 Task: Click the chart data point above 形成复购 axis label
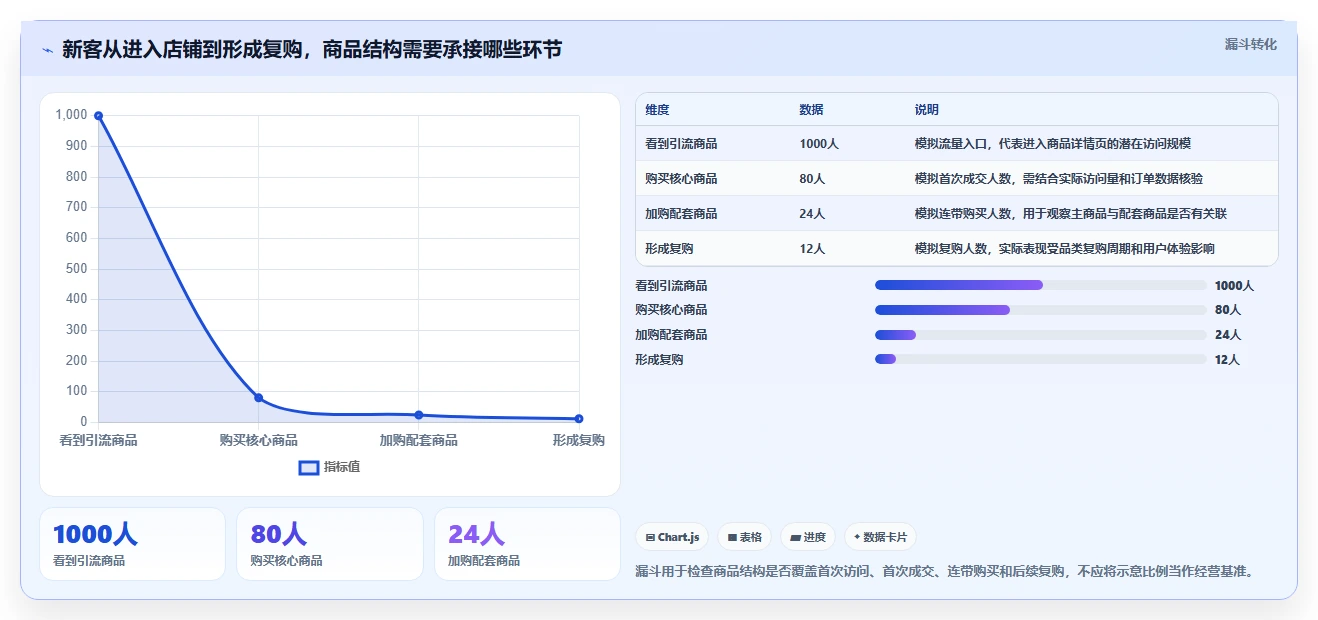point(579,419)
